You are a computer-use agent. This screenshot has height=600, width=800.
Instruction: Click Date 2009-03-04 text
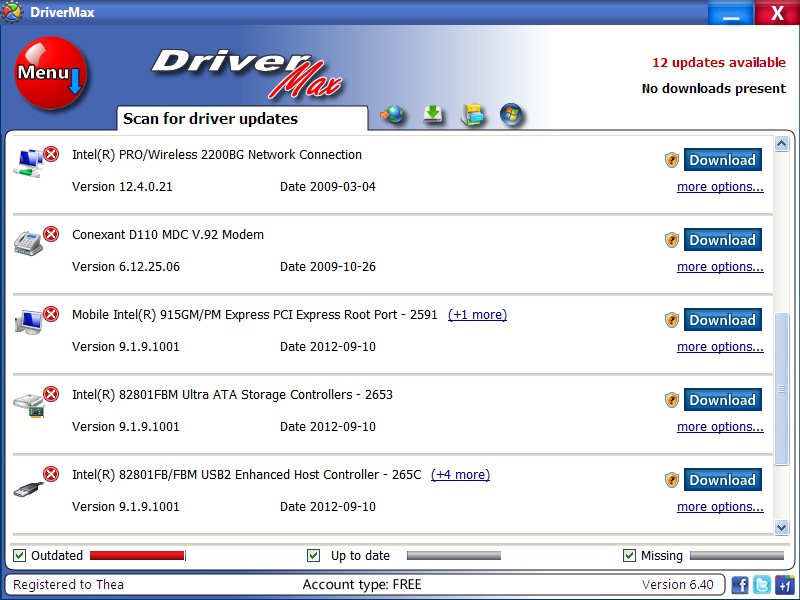(328, 187)
